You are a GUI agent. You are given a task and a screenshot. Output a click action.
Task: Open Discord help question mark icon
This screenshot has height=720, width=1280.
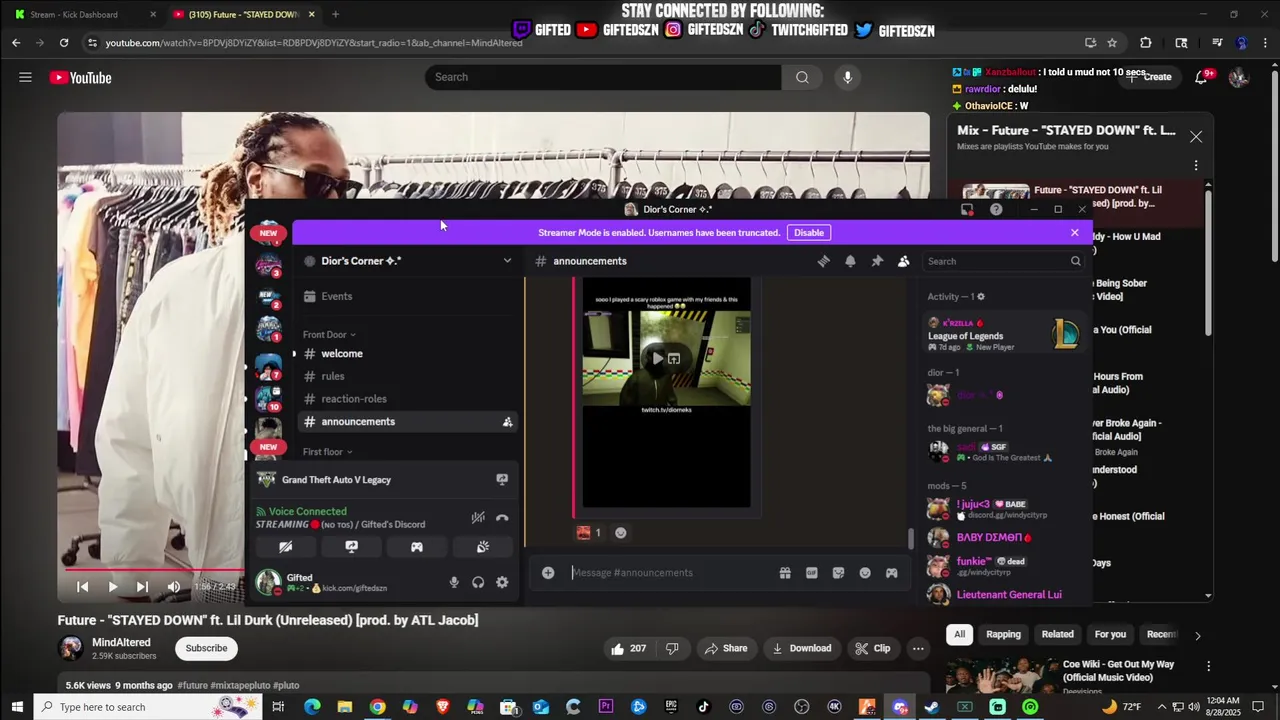tap(996, 209)
